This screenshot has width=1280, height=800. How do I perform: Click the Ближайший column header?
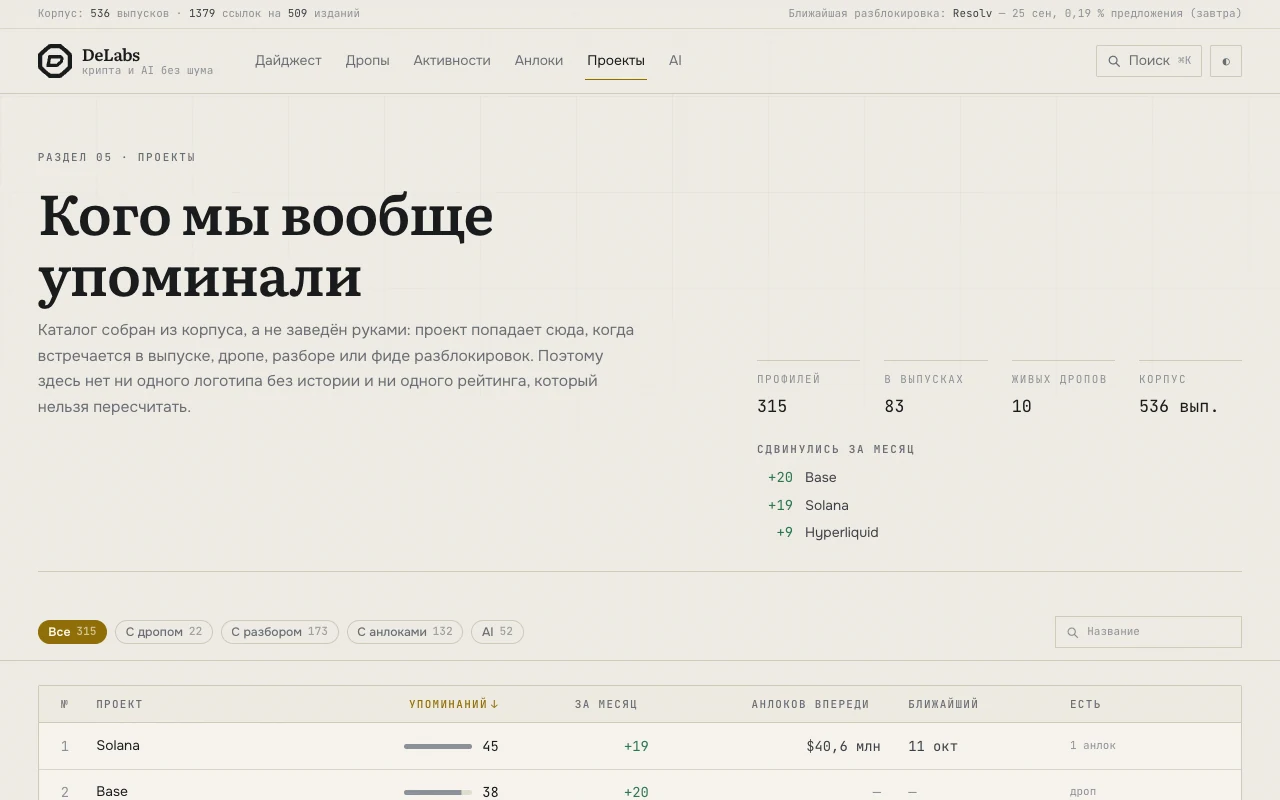coord(943,704)
